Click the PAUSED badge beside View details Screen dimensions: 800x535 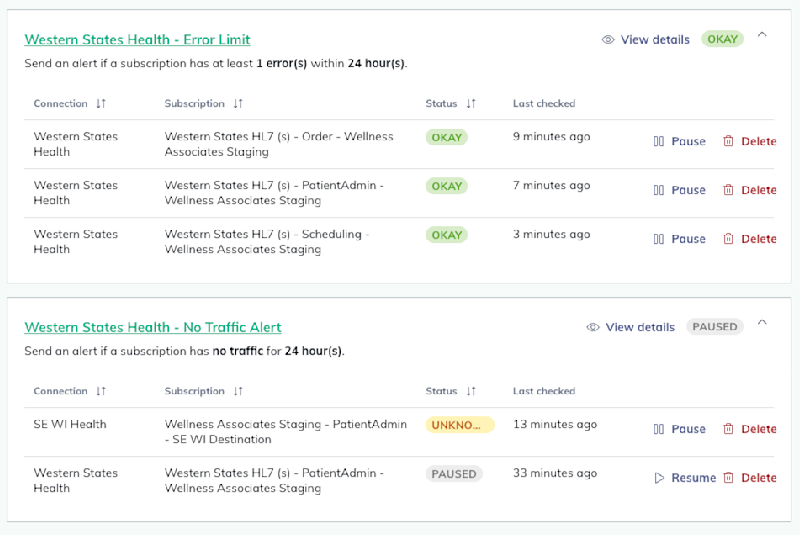(715, 327)
